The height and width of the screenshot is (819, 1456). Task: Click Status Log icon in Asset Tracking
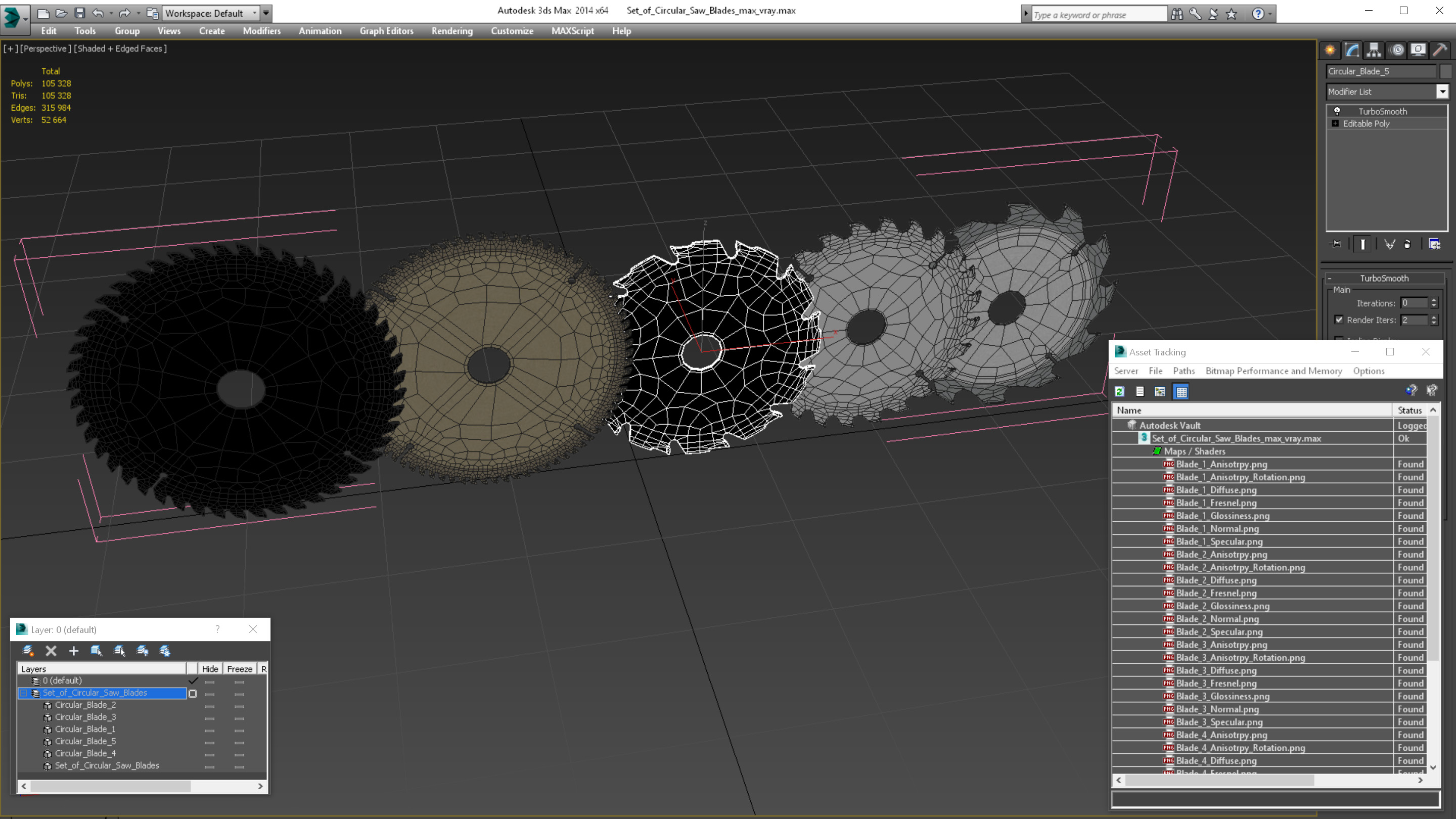coord(1140,391)
